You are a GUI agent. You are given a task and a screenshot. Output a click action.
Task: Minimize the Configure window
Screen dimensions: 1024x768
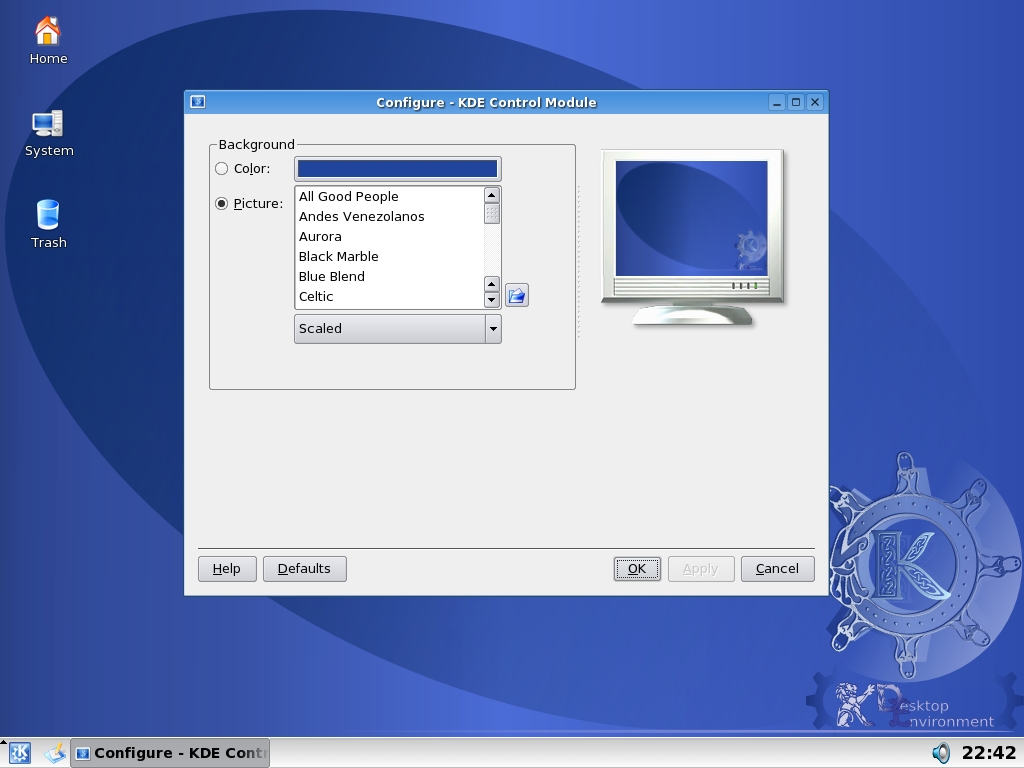pyautogui.click(x=776, y=103)
